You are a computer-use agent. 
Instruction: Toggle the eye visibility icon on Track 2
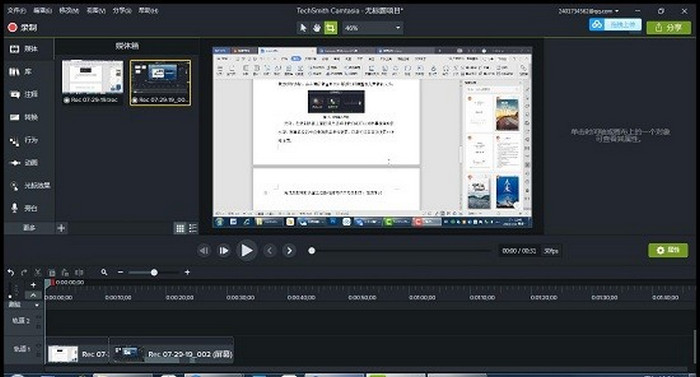point(39,317)
